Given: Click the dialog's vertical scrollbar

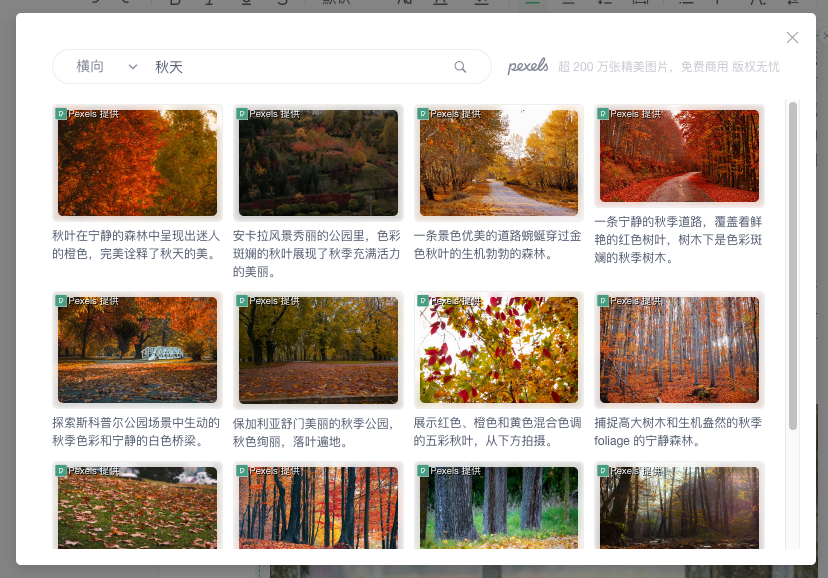Looking at the screenshot, I should point(793,266).
